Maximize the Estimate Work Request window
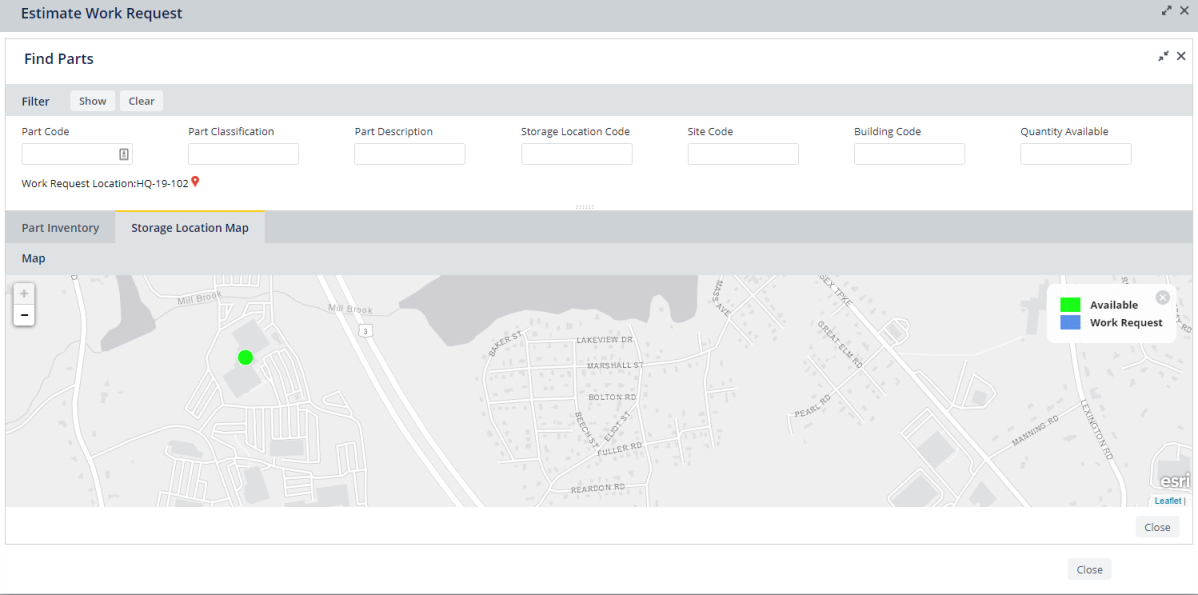 (1166, 10)
